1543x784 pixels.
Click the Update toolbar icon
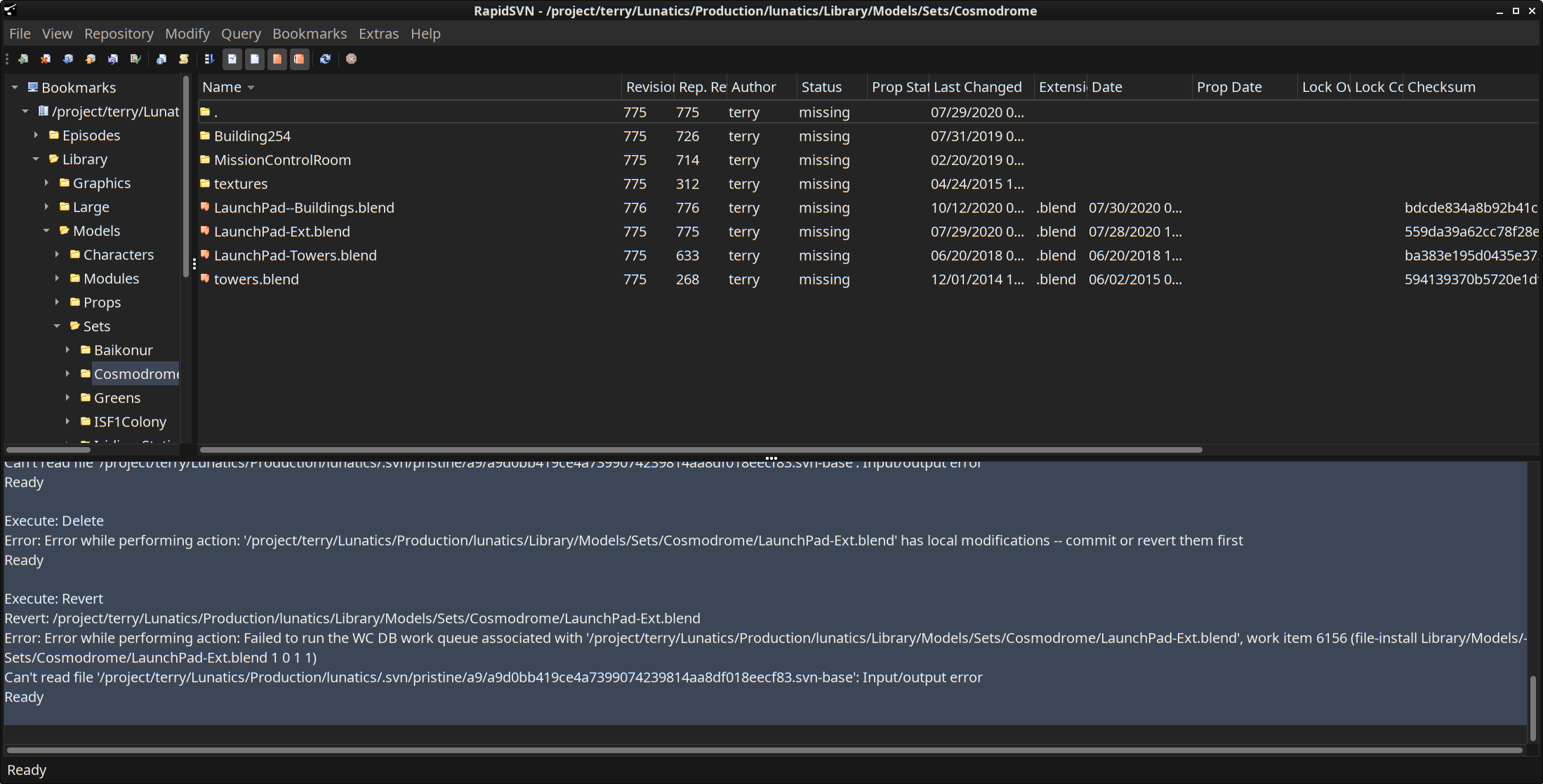[x=68, y=59]
